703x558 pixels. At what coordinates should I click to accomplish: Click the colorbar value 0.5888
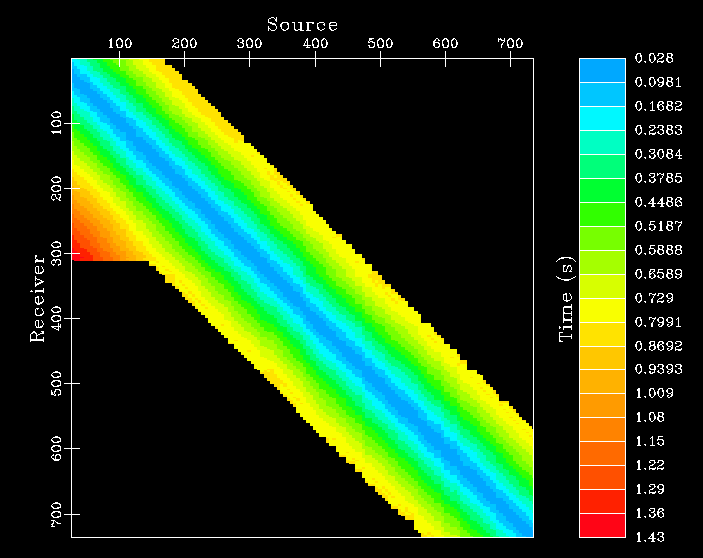658,250
